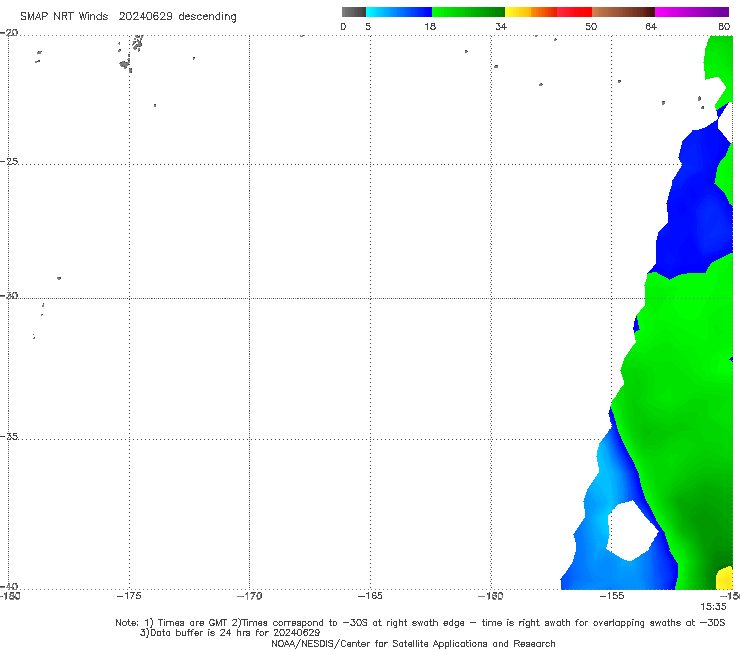The height and width of the screenshot is (650, 740).
Task: Click the longitude label "-165"
Action: coord(370,596)
